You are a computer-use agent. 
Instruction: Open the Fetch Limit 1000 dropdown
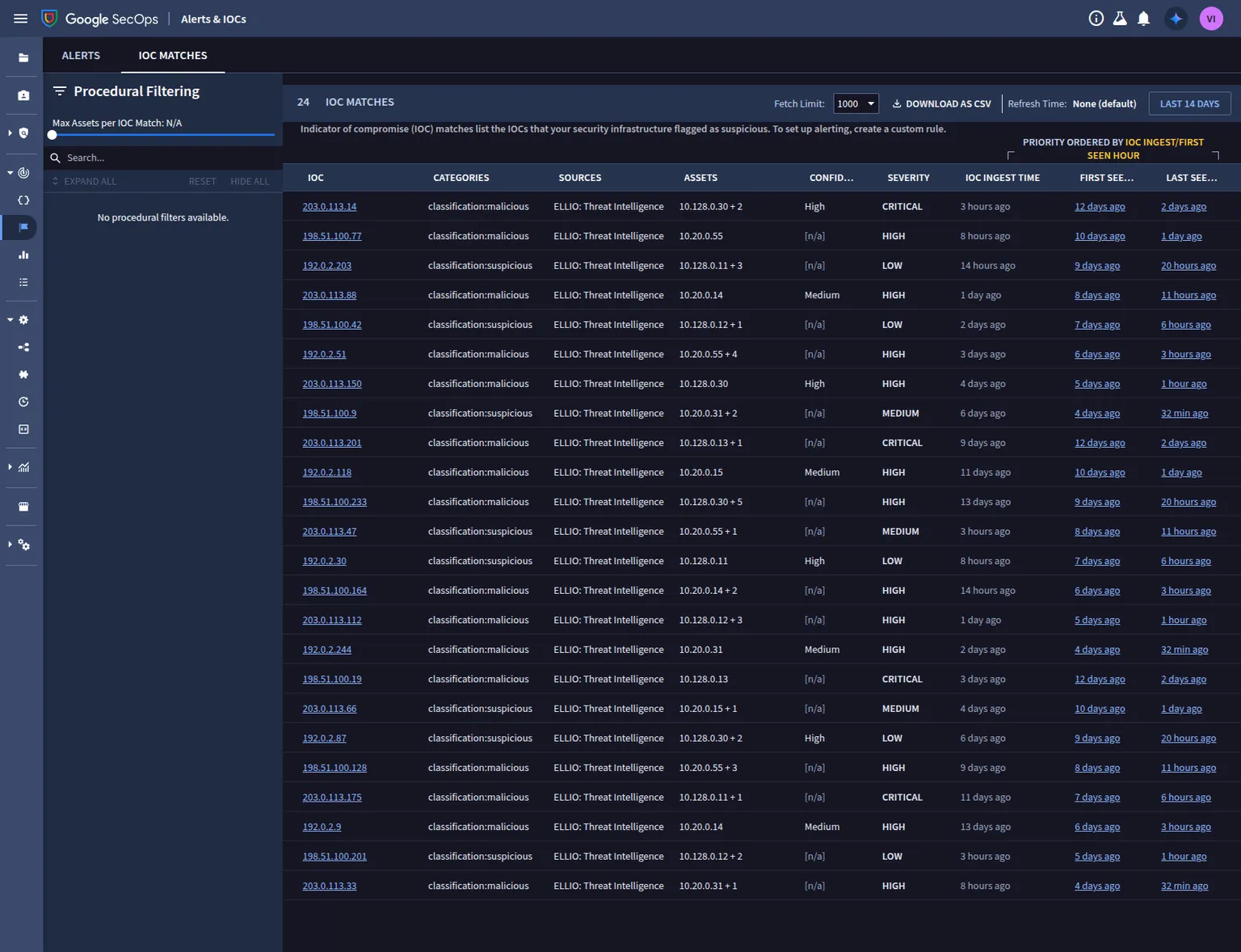[x=856, y=103]
